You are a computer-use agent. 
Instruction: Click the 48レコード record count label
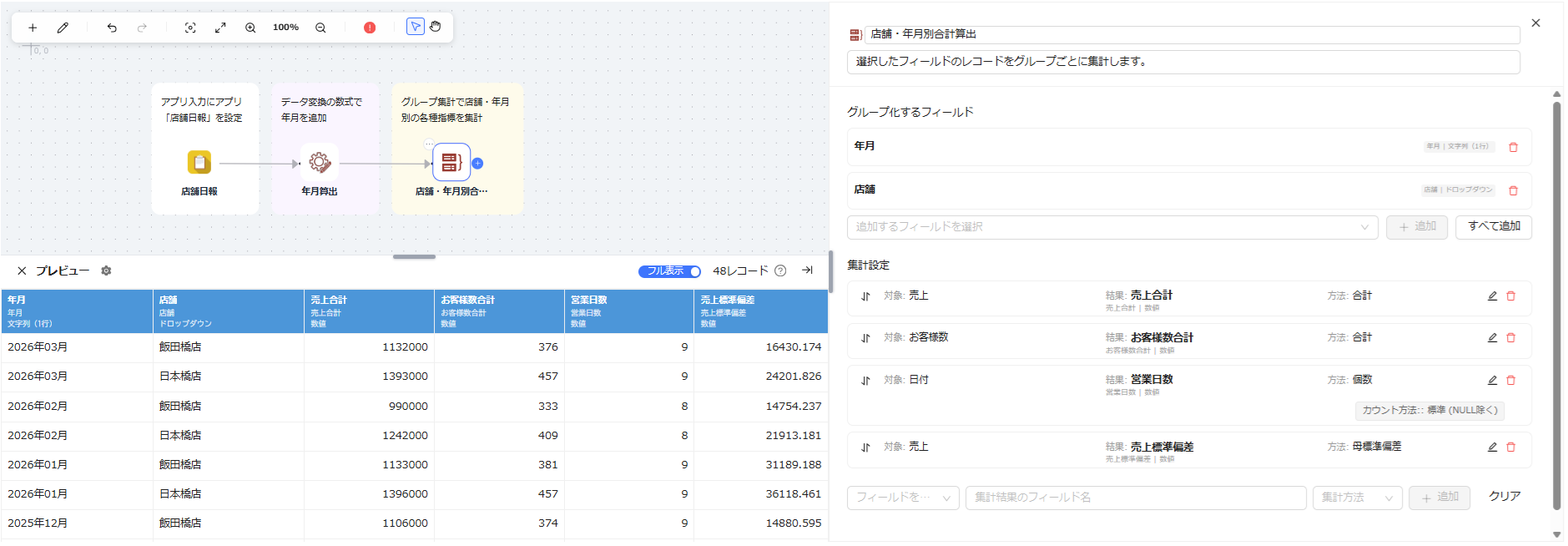740,270
